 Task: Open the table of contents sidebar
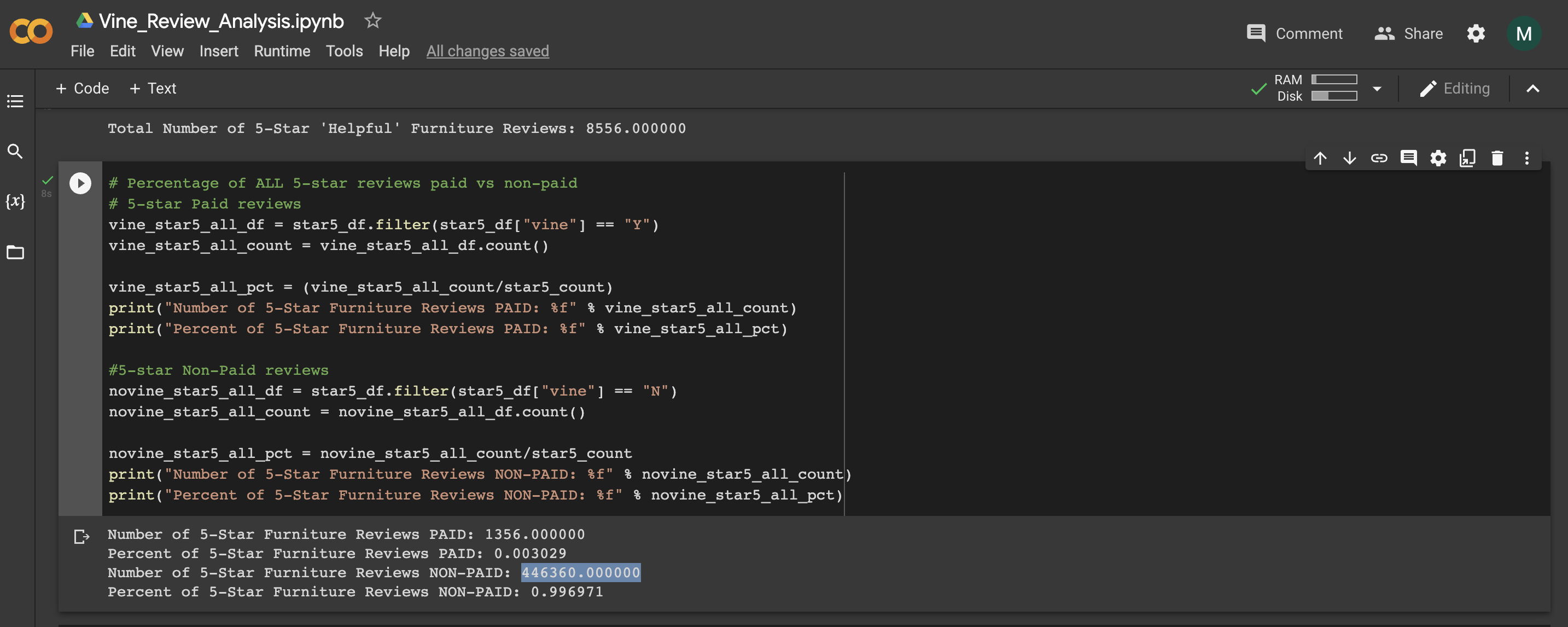click(15, 101)
